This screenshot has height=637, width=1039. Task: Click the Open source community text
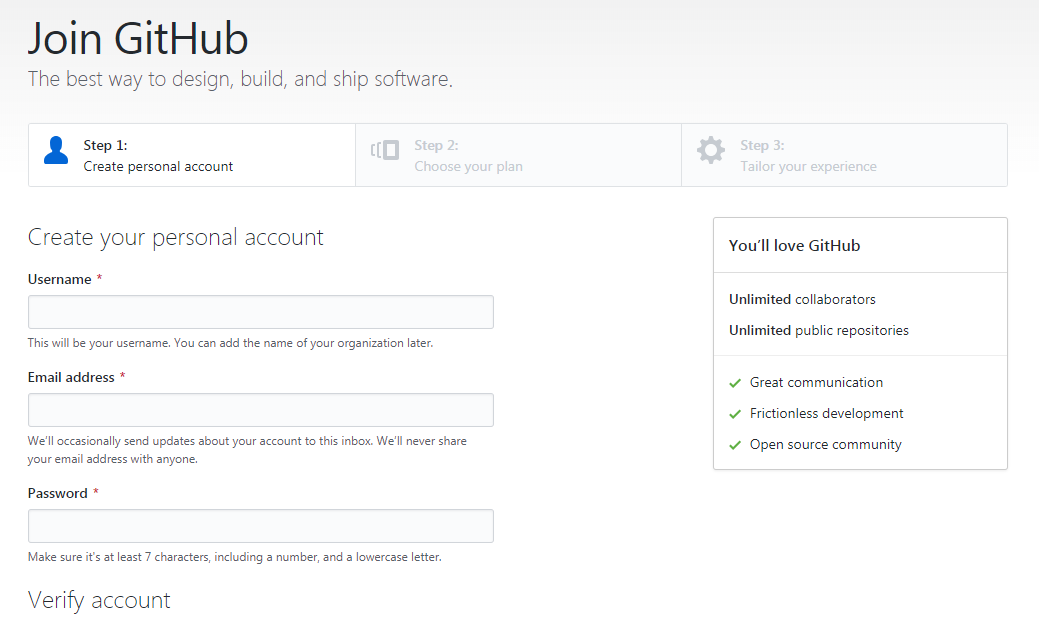(x=826, y=445)
